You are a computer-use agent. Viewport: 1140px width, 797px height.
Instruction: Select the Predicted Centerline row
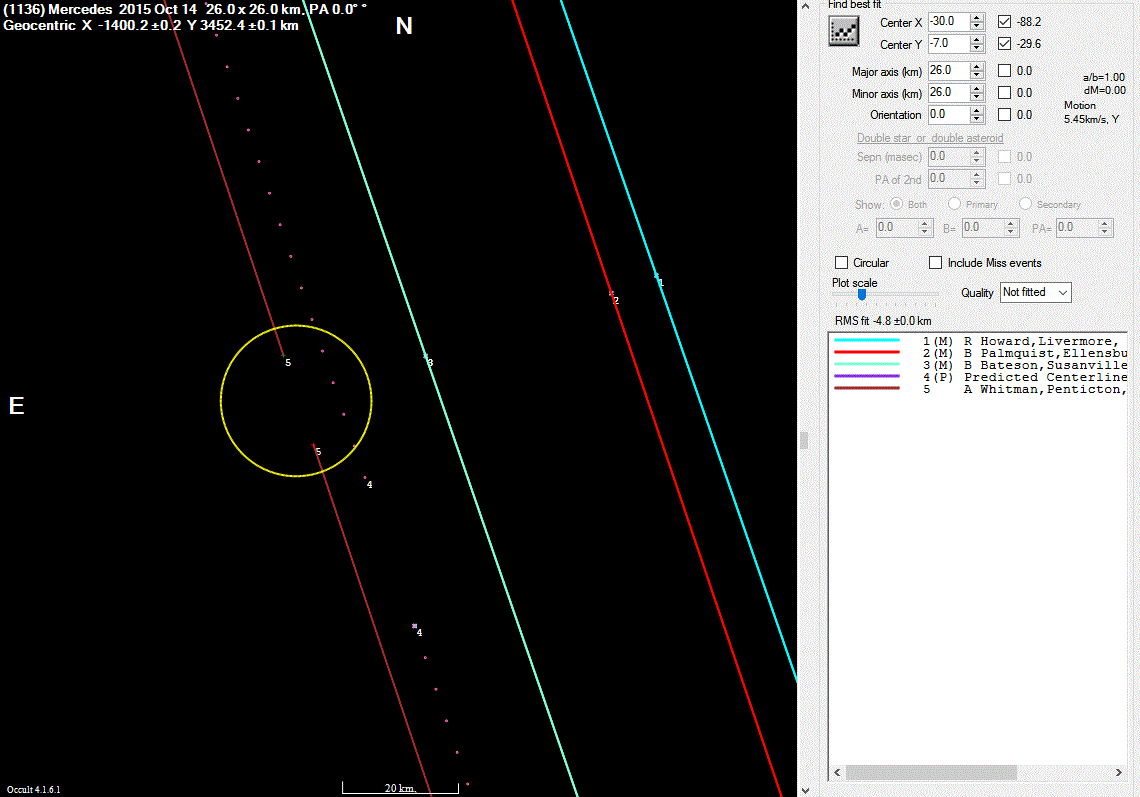[978, 377]
